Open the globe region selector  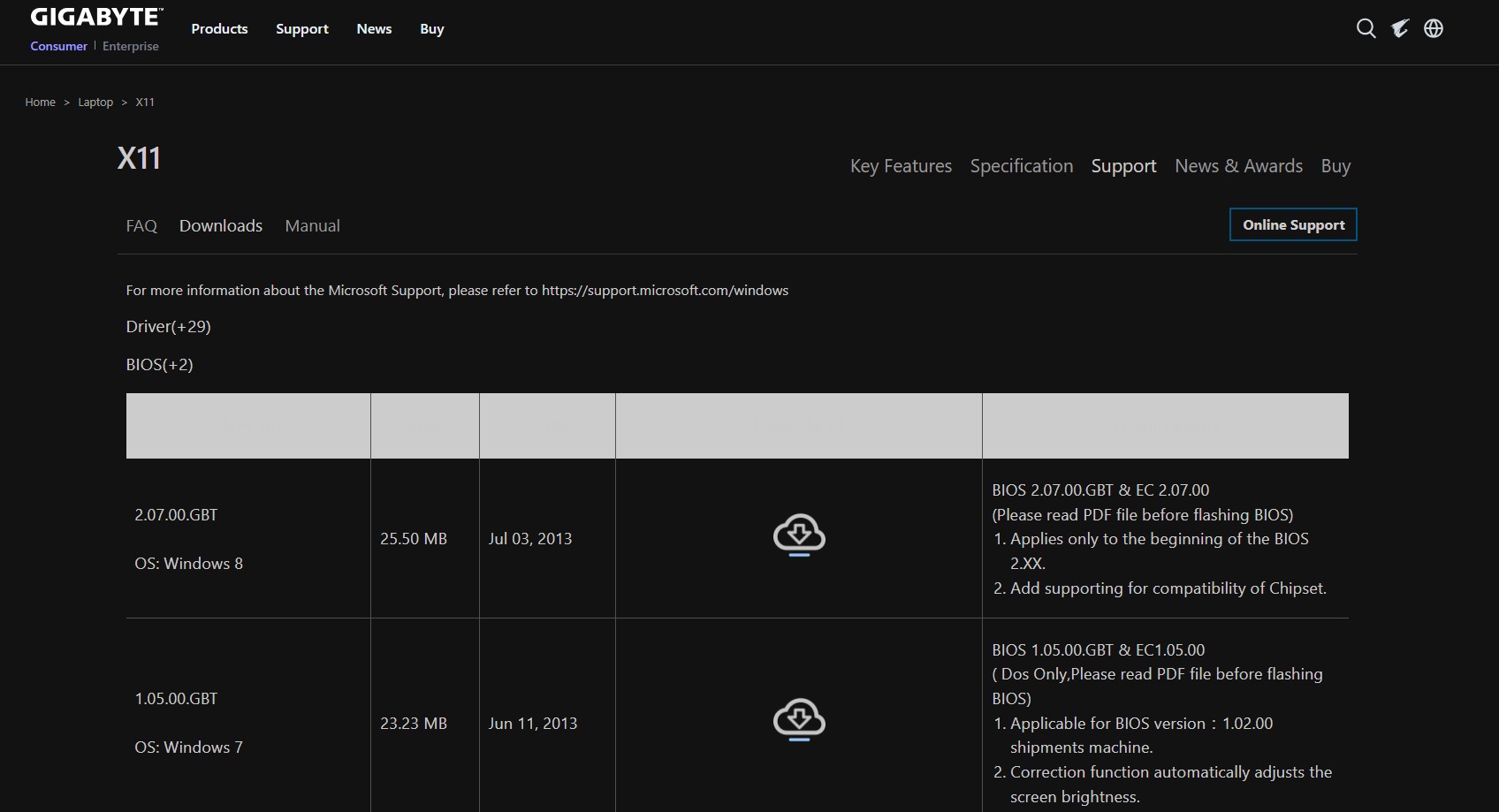point(1434,28)
